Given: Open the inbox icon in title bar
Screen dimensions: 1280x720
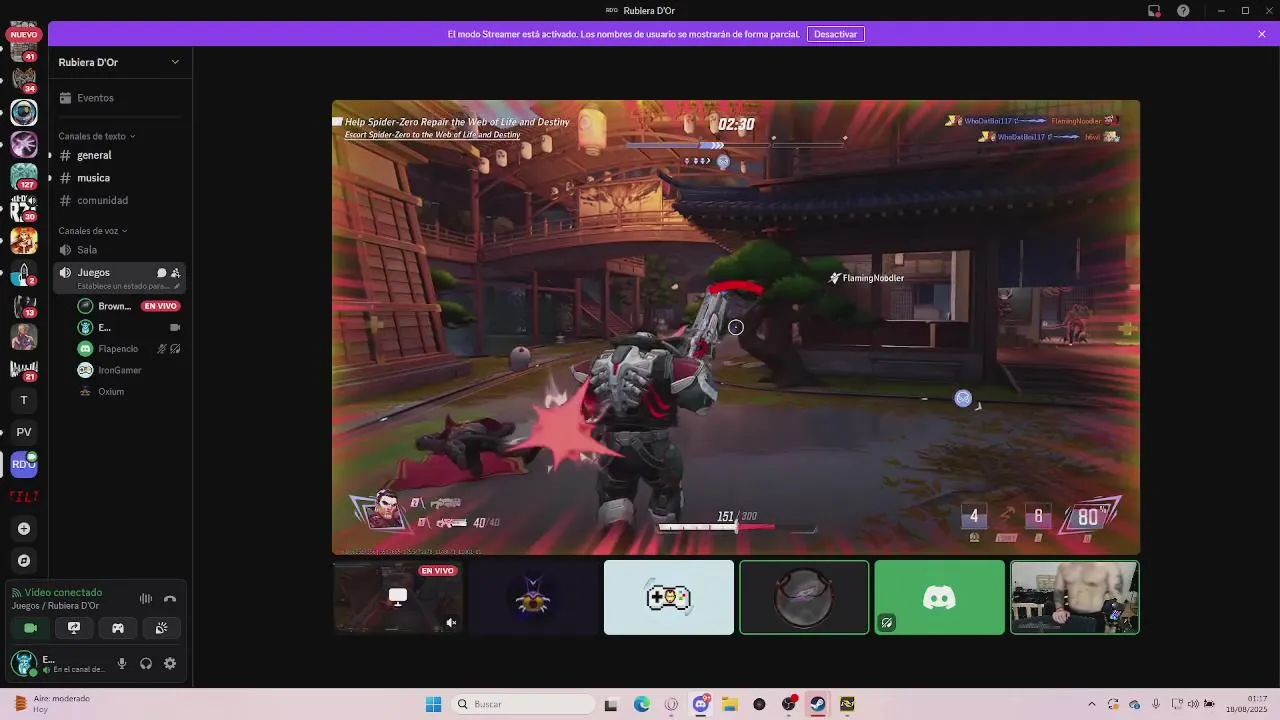Looking at the screenshot, I should point(1154,11).
